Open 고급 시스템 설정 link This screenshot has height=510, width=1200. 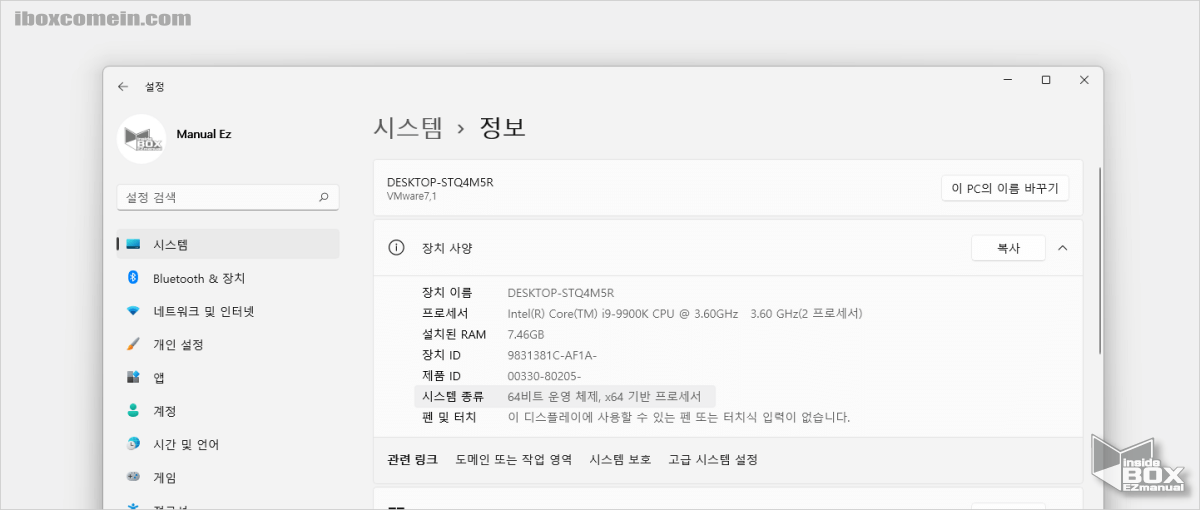pos(713,460)
